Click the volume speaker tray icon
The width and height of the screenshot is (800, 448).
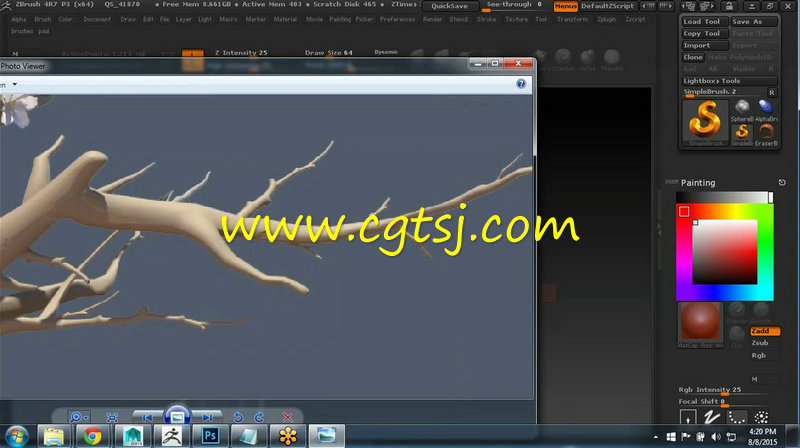pyautogui.click(x=716, y=437)
